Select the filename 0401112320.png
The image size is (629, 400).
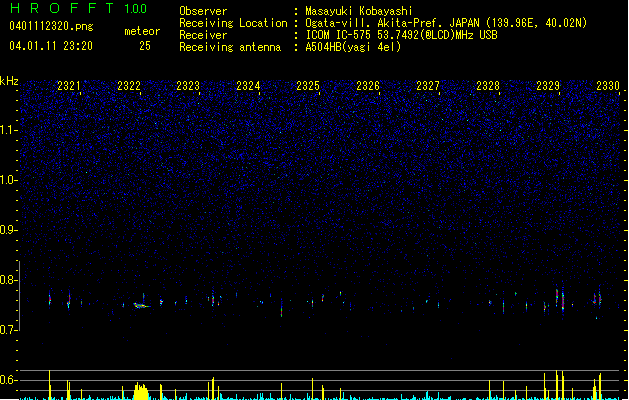tap(51, 26)
